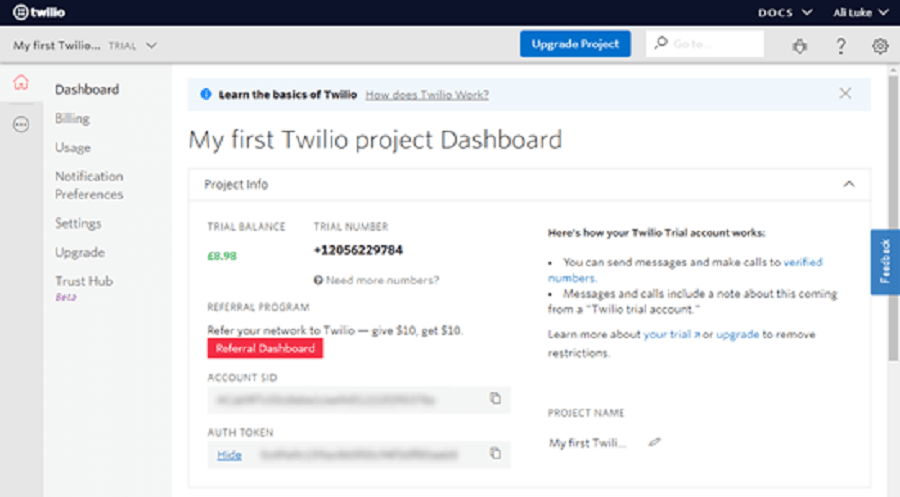Click the Referral Dashboard button
Screen dimensions: 900x497
point(265,348)
